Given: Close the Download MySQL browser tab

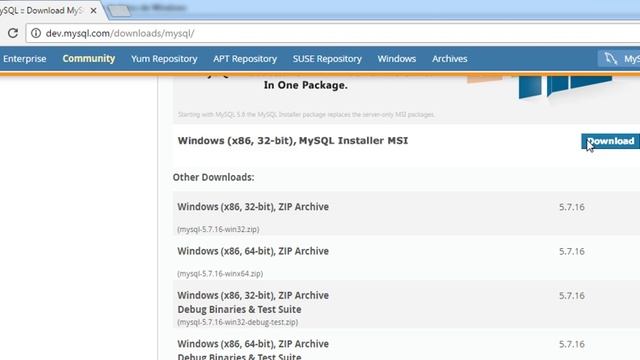Looking at the screenshot, I should 93,11.
